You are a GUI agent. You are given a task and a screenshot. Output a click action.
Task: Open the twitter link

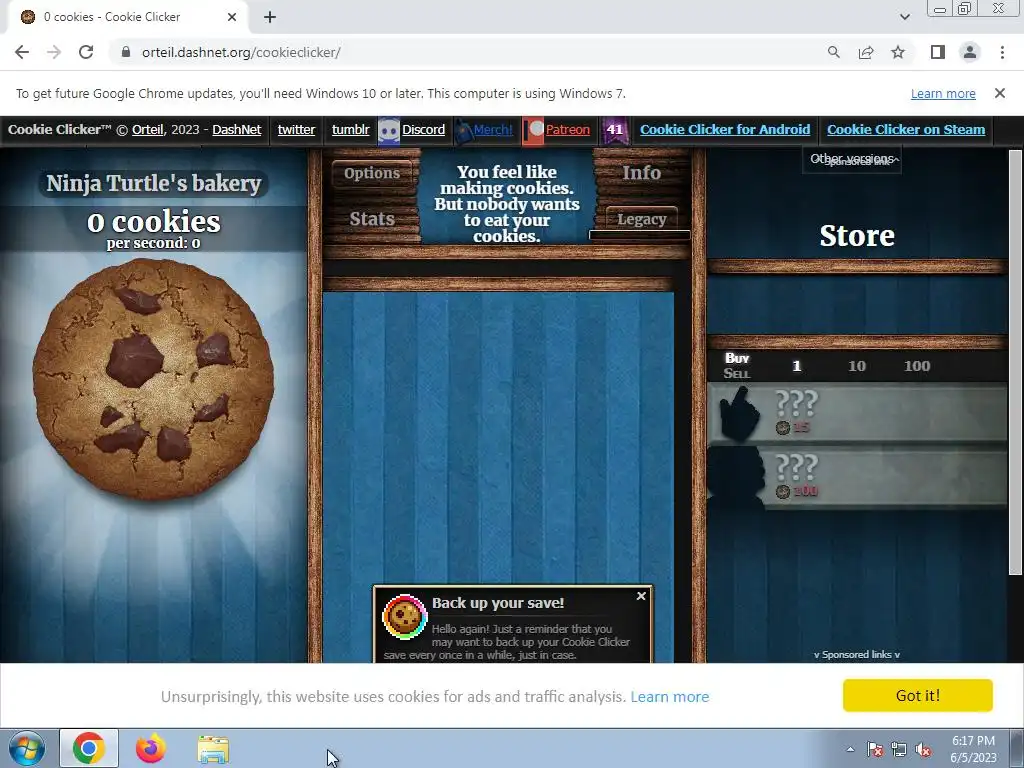(296, 129)
